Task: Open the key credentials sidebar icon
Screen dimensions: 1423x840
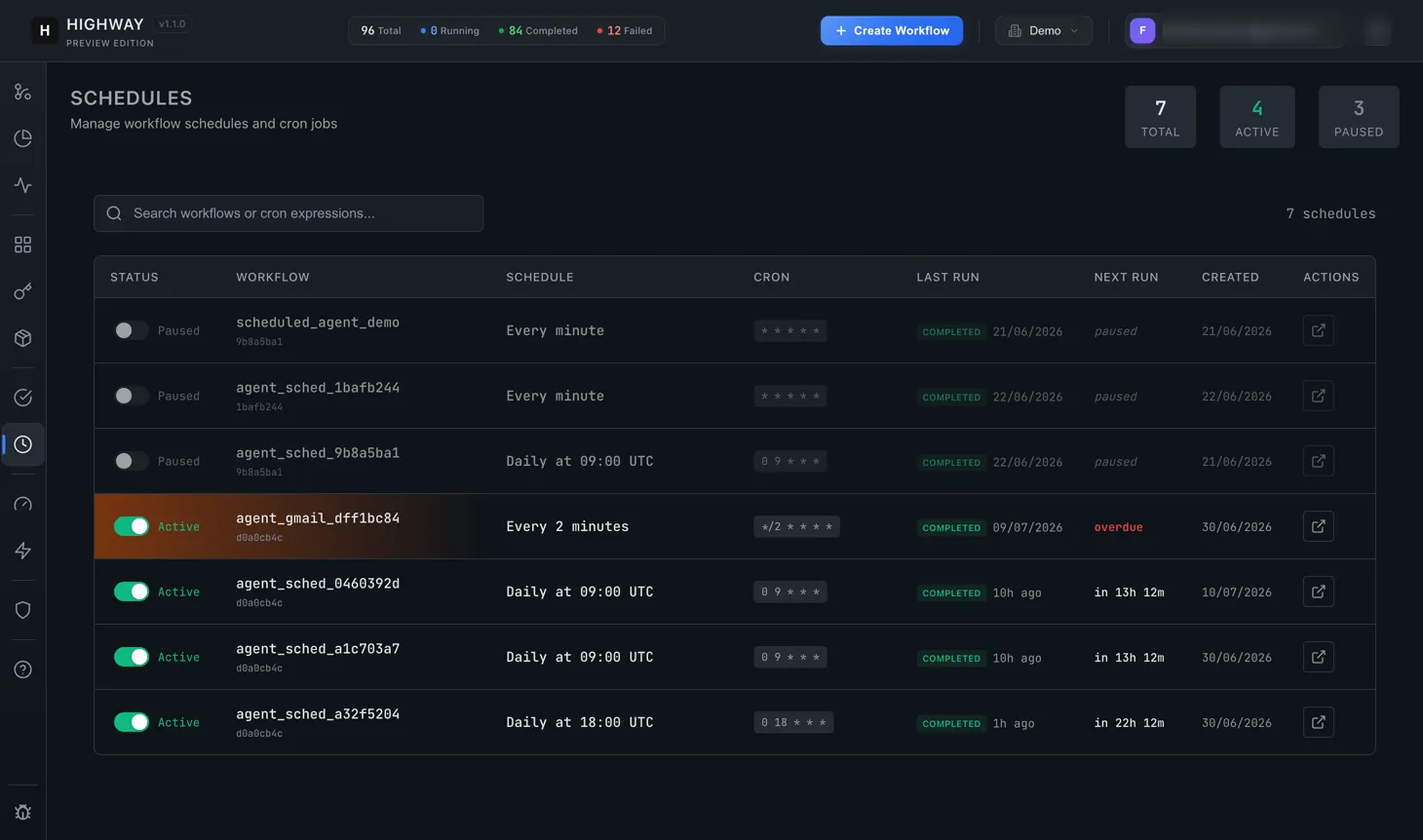Action: tap(22, 291)
